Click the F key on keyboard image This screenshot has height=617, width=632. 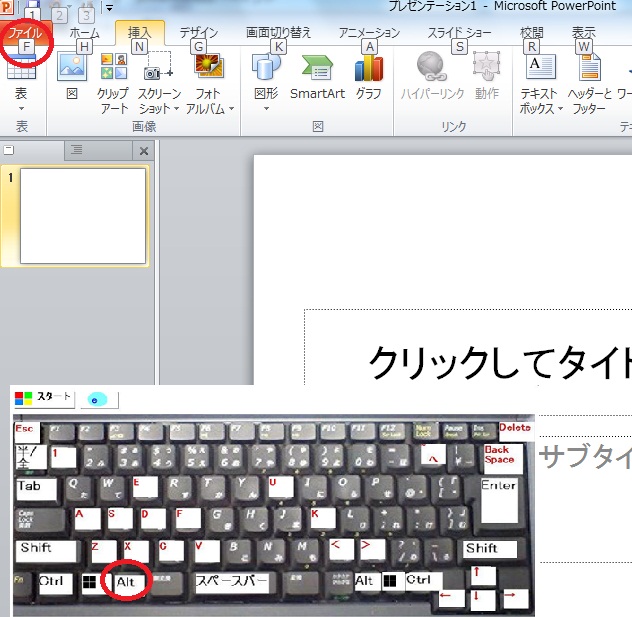coord(188,517)
